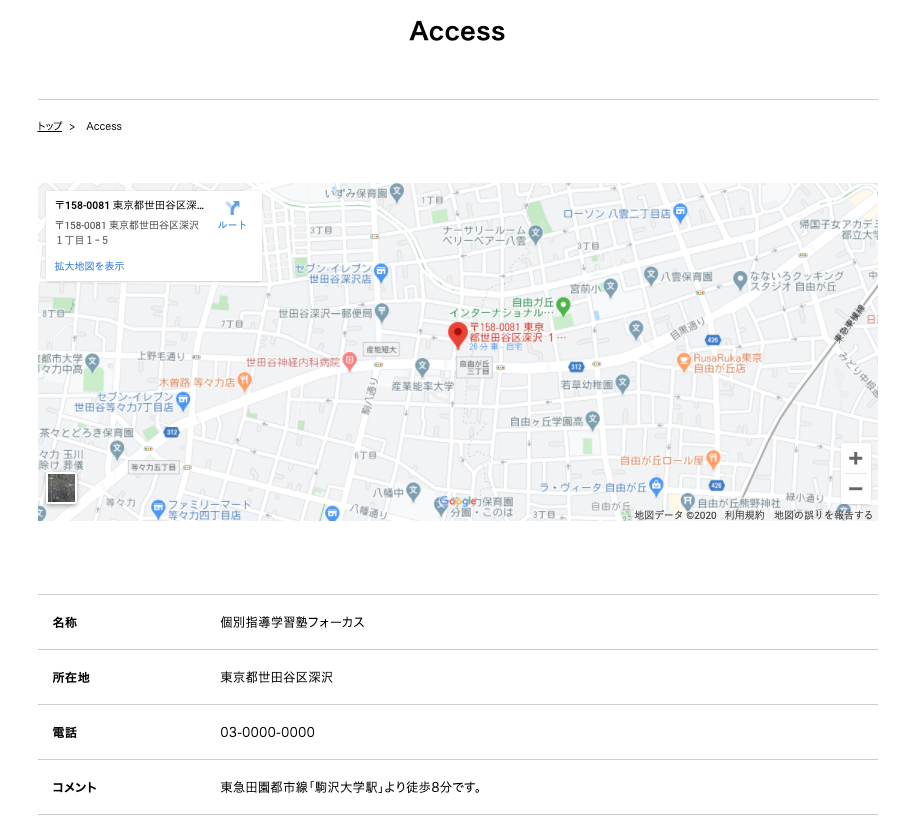Open 拡大地図を表示 larger map link

click(90, 266)
